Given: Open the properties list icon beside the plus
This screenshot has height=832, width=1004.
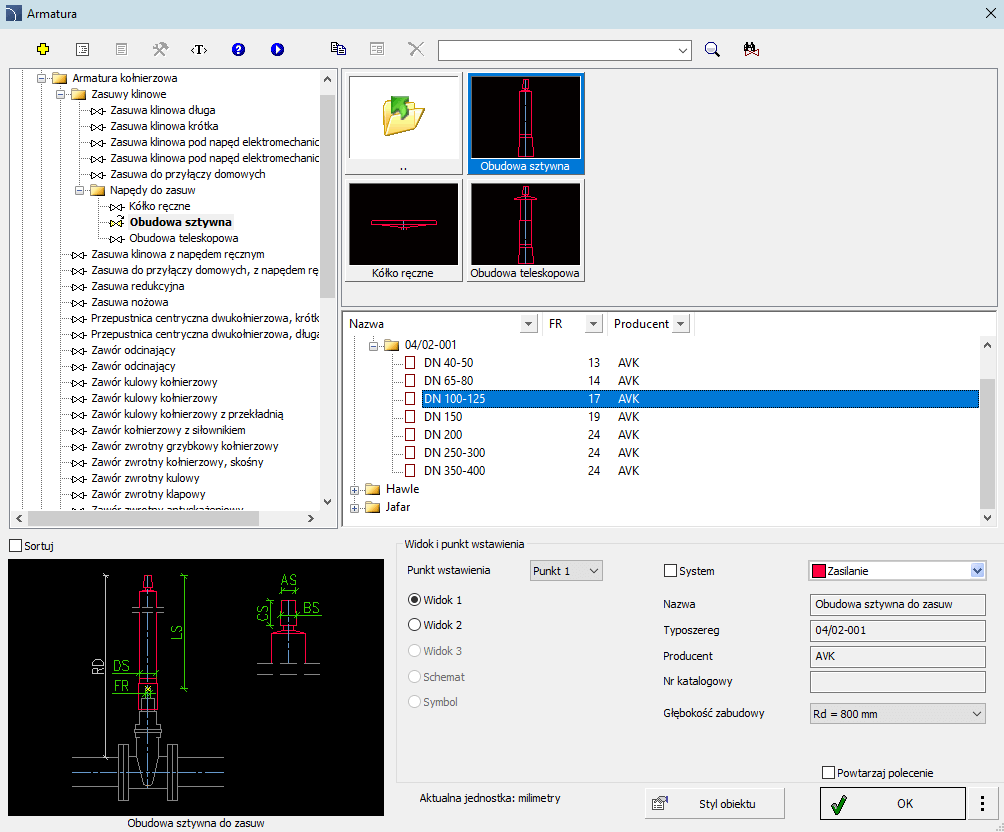Looking at the screenshot, I should (83, 49).
